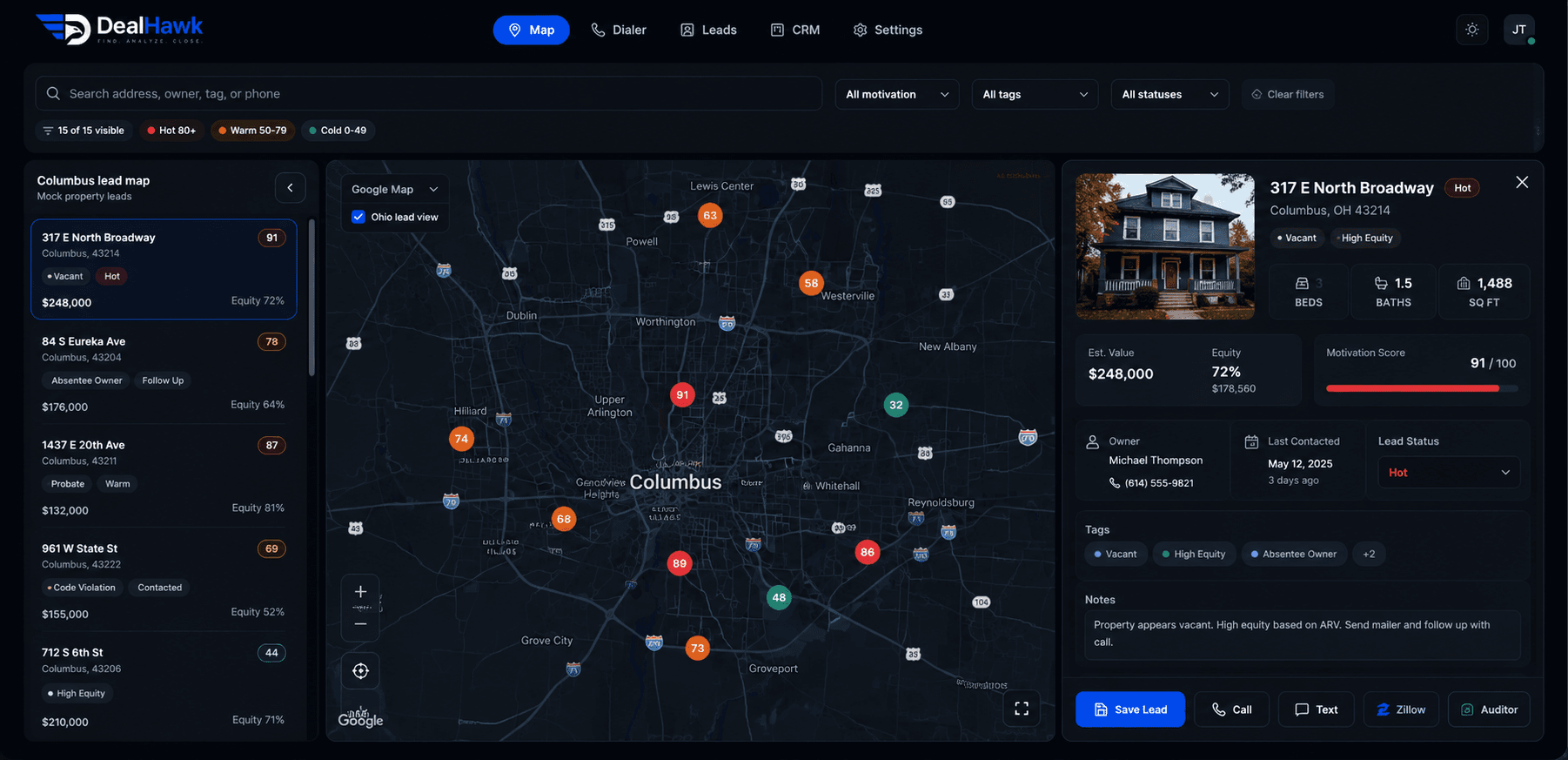Open the All statuses dropdown

(x=1169, y=94)
